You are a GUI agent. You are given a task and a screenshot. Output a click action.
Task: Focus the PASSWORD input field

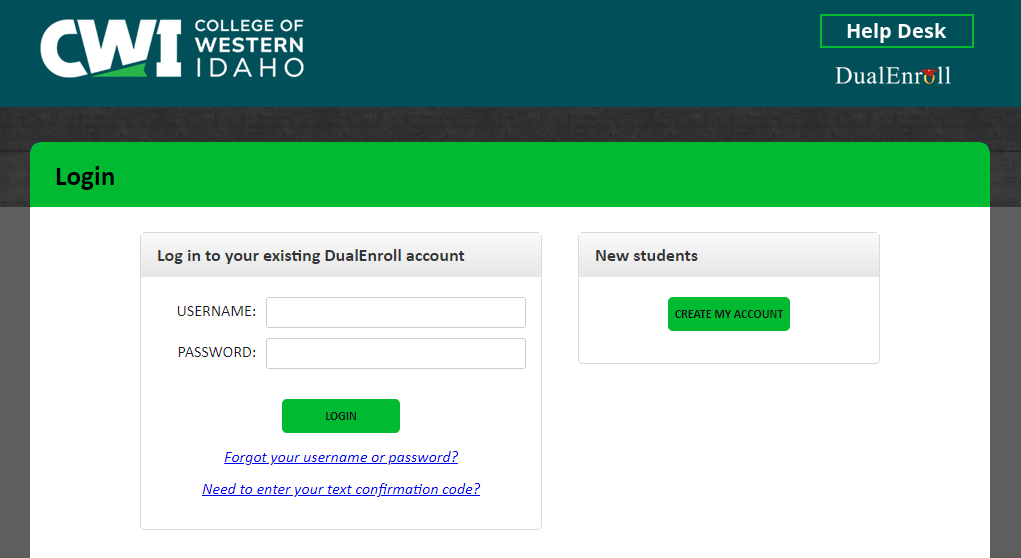[x=396, y=354]
